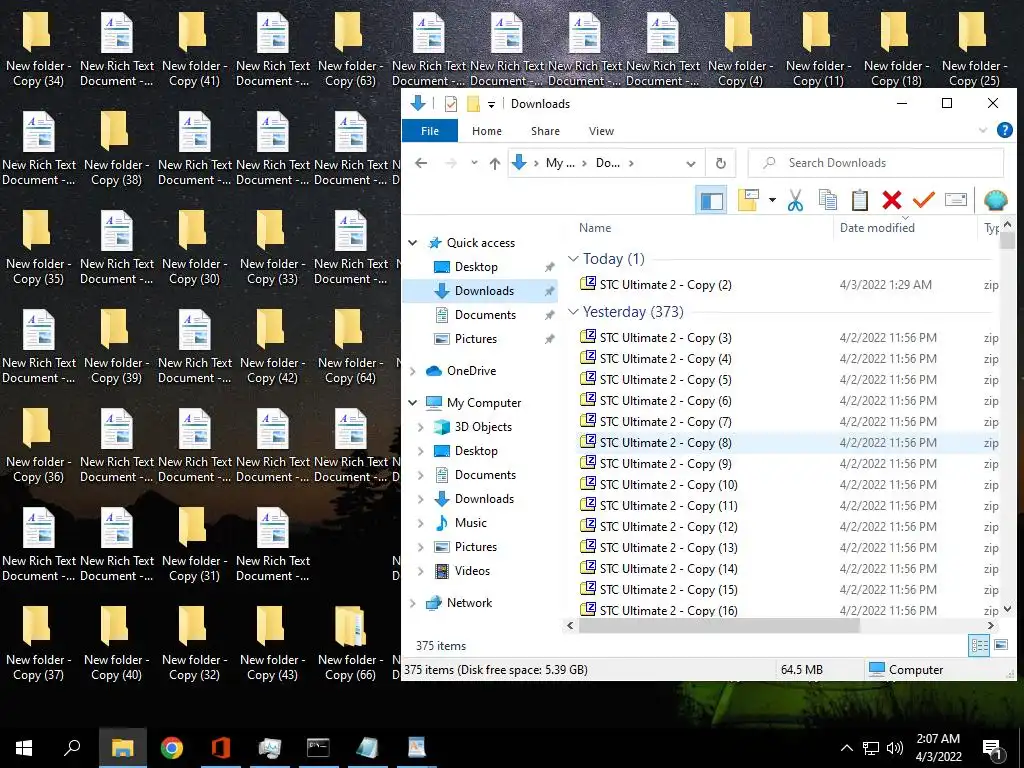Collapse the Yesterday (373) file group
The height and width of the screenshot is (768, 1024).
[573, 312]
